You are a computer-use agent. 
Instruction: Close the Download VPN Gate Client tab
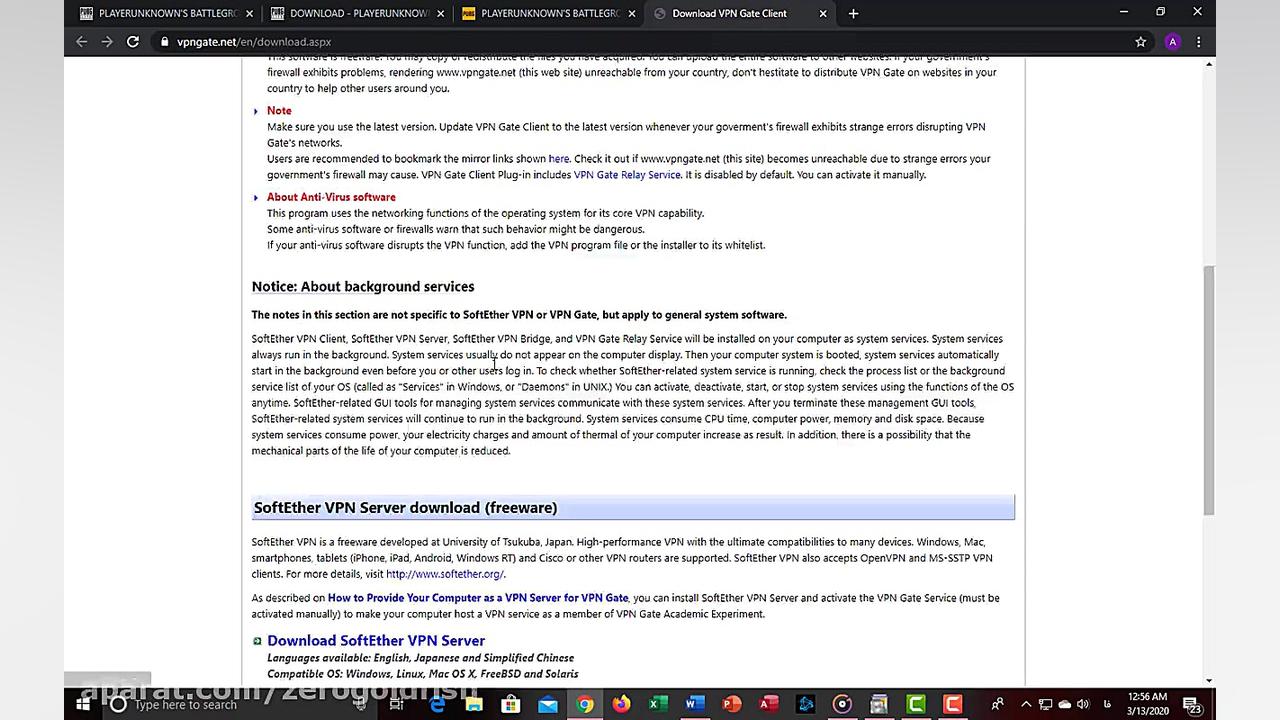pyautogui.click(x=823, y=13)
